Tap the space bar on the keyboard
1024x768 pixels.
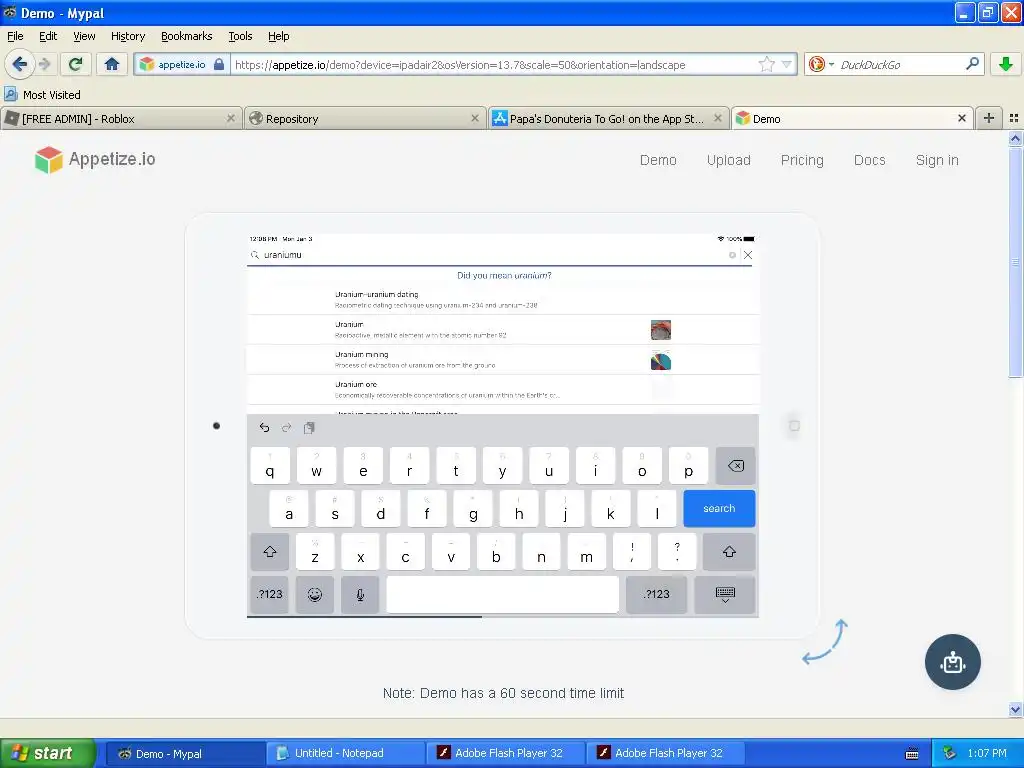[502, 594]
